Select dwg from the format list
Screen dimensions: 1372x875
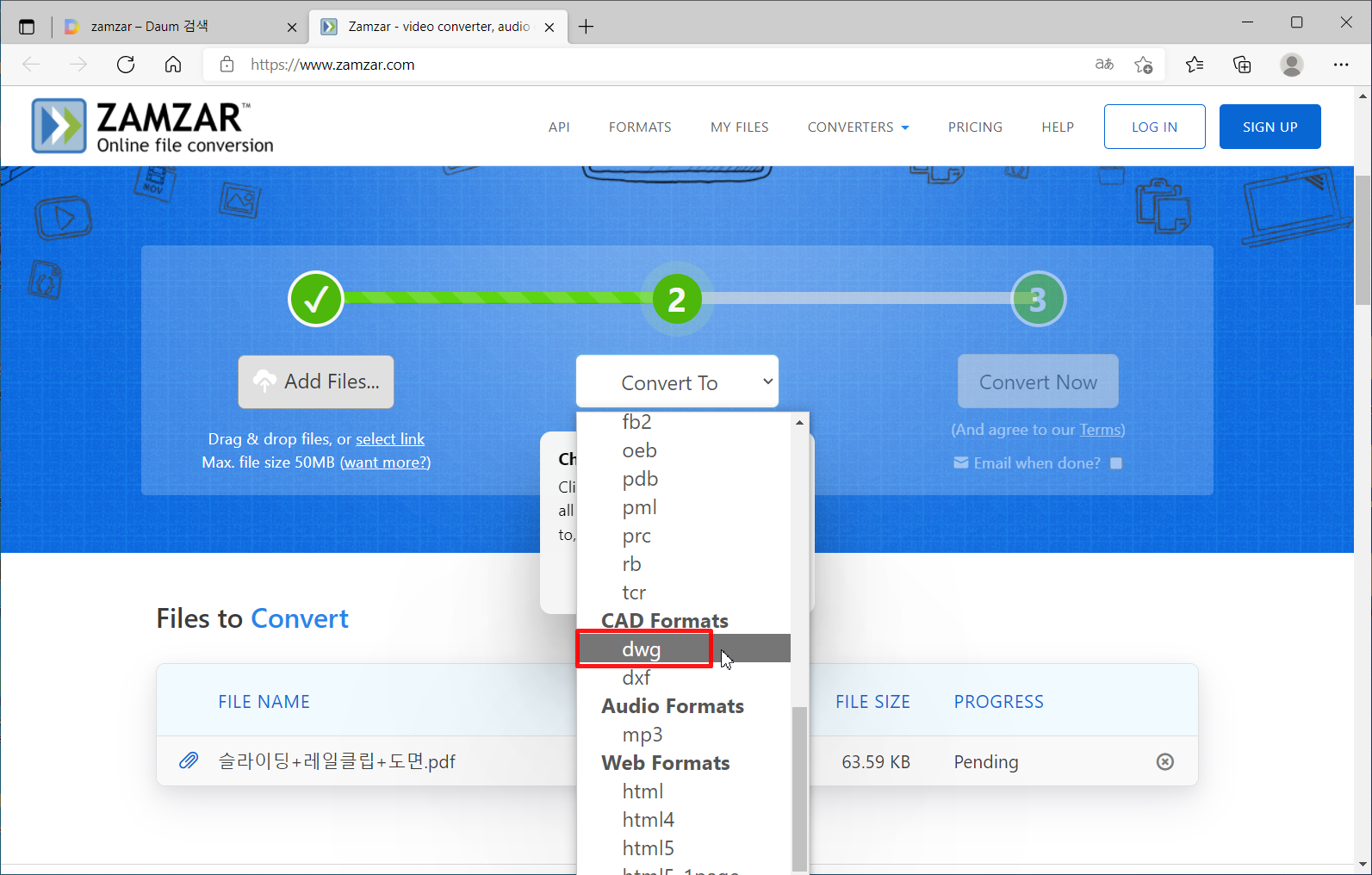tap(684, 648)
